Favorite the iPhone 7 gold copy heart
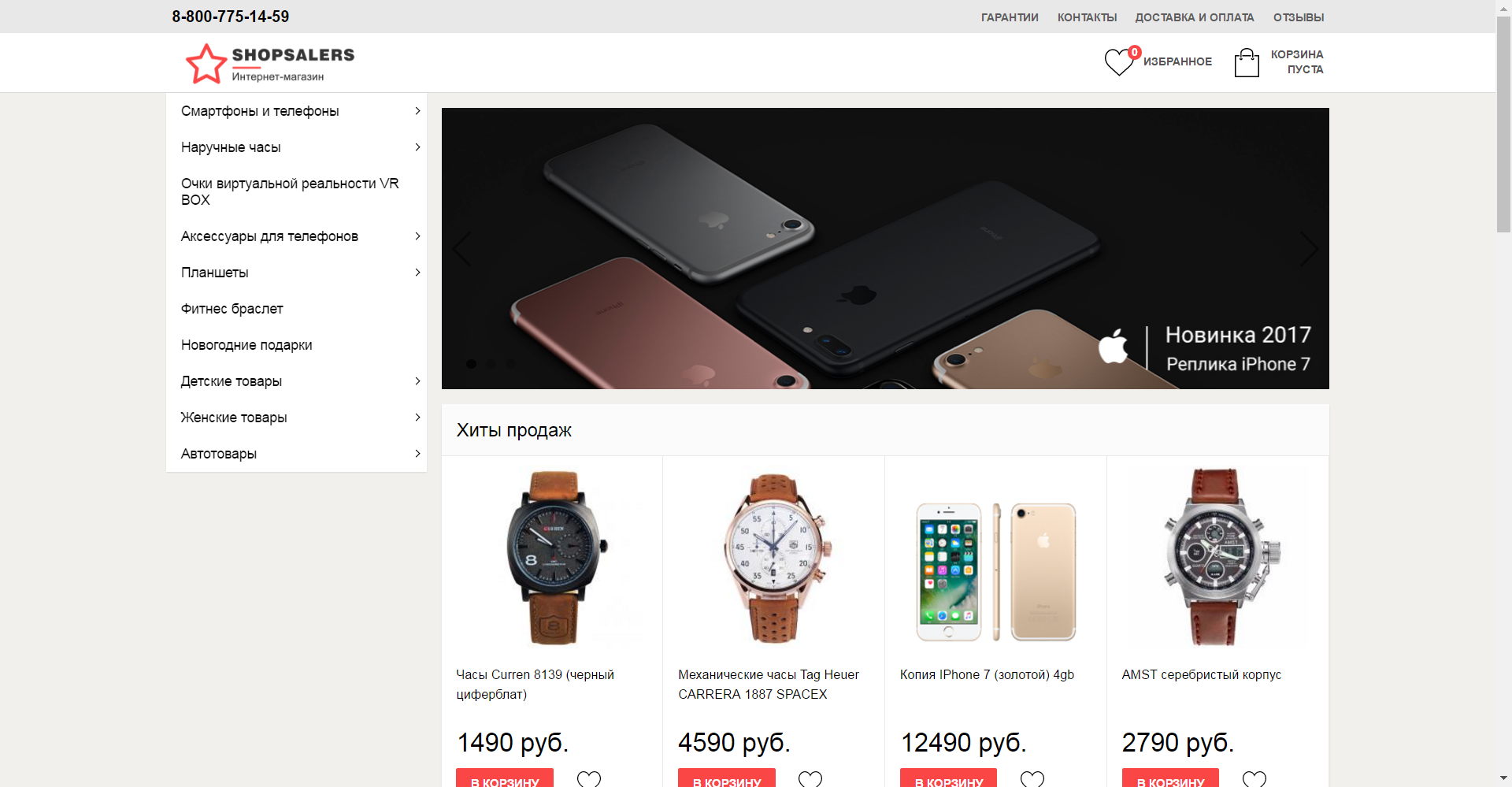The width and height of the screenshot is (1512, 787). (x=1032, y=779)
